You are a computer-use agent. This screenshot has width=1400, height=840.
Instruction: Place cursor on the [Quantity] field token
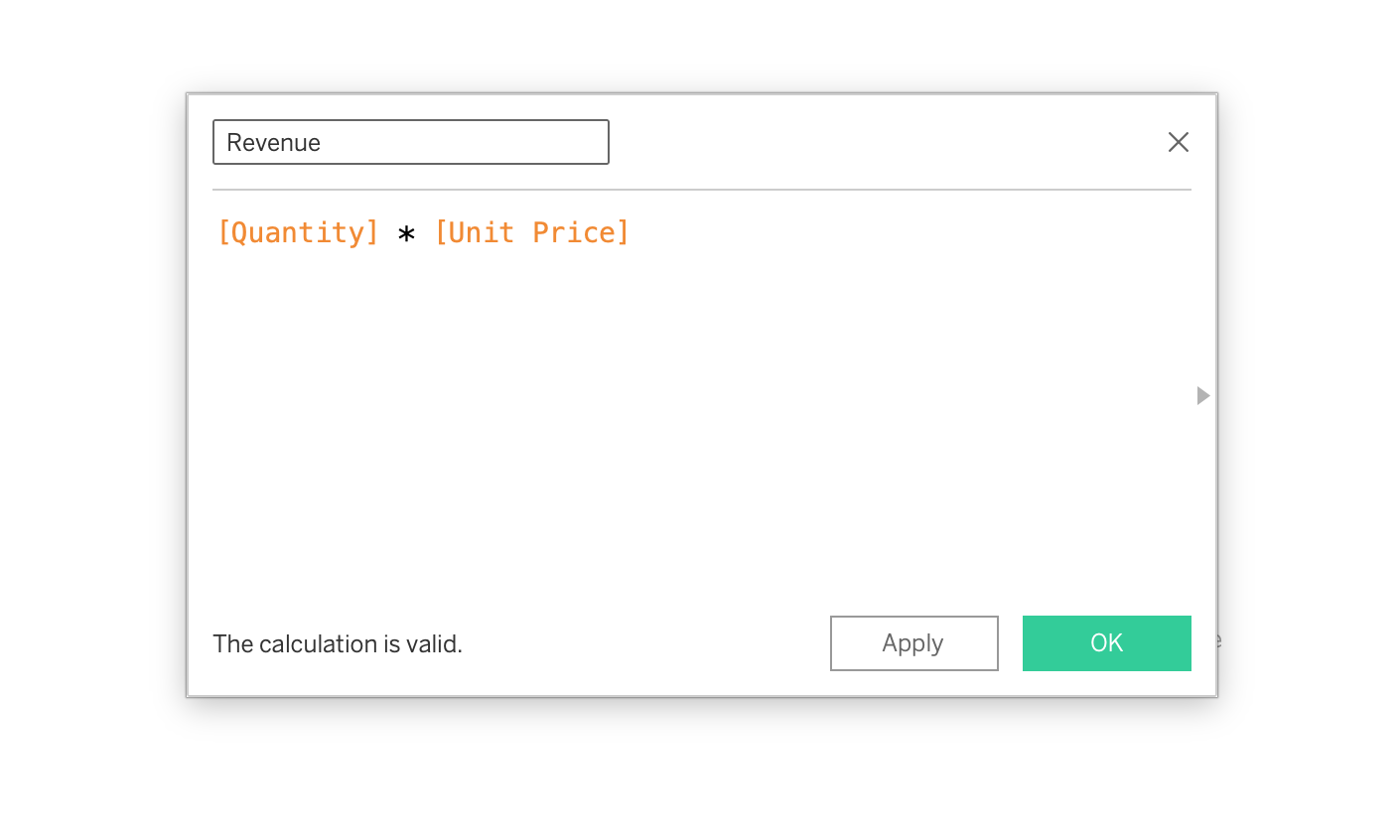(298, 232)
